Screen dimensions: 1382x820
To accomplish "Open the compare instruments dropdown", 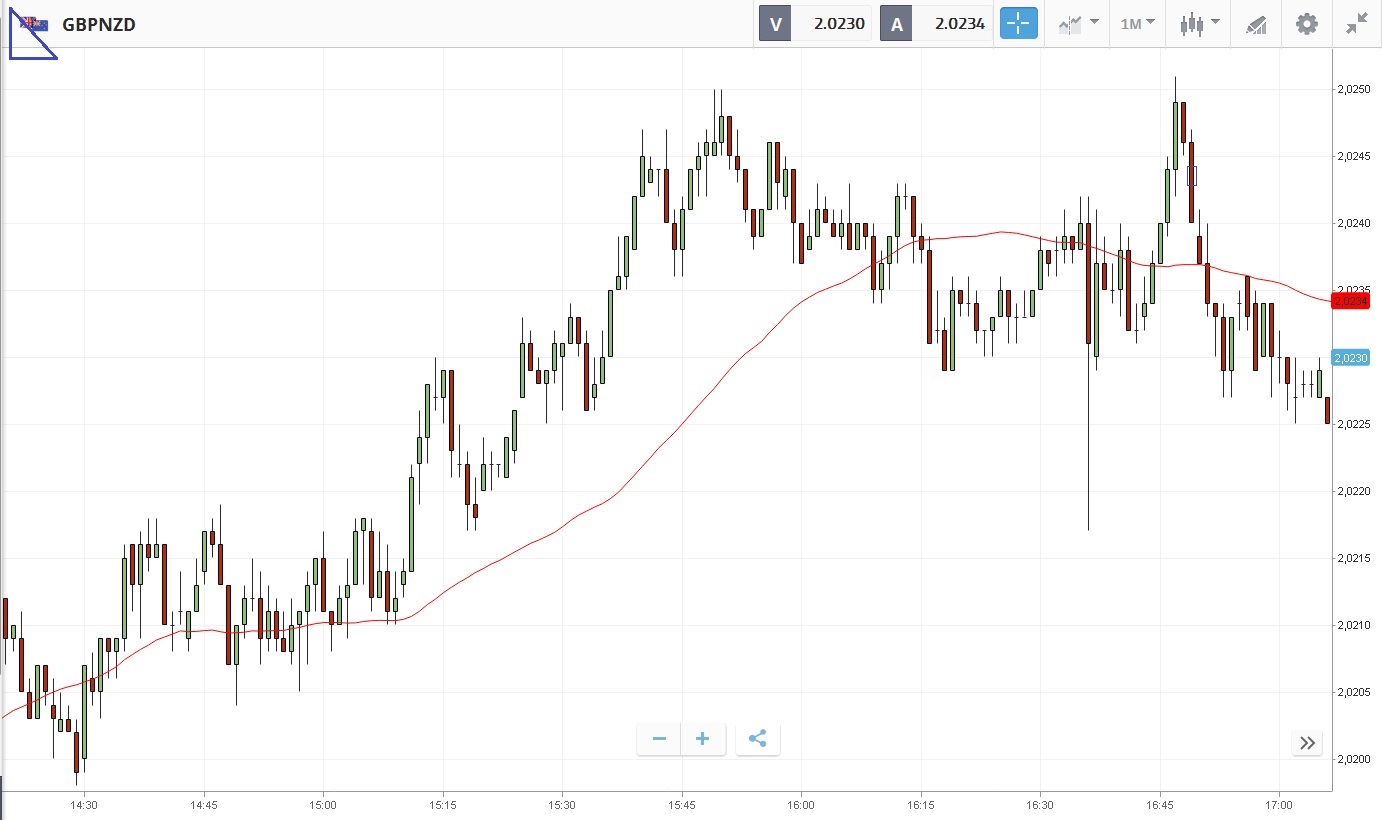I will 1078,24.
